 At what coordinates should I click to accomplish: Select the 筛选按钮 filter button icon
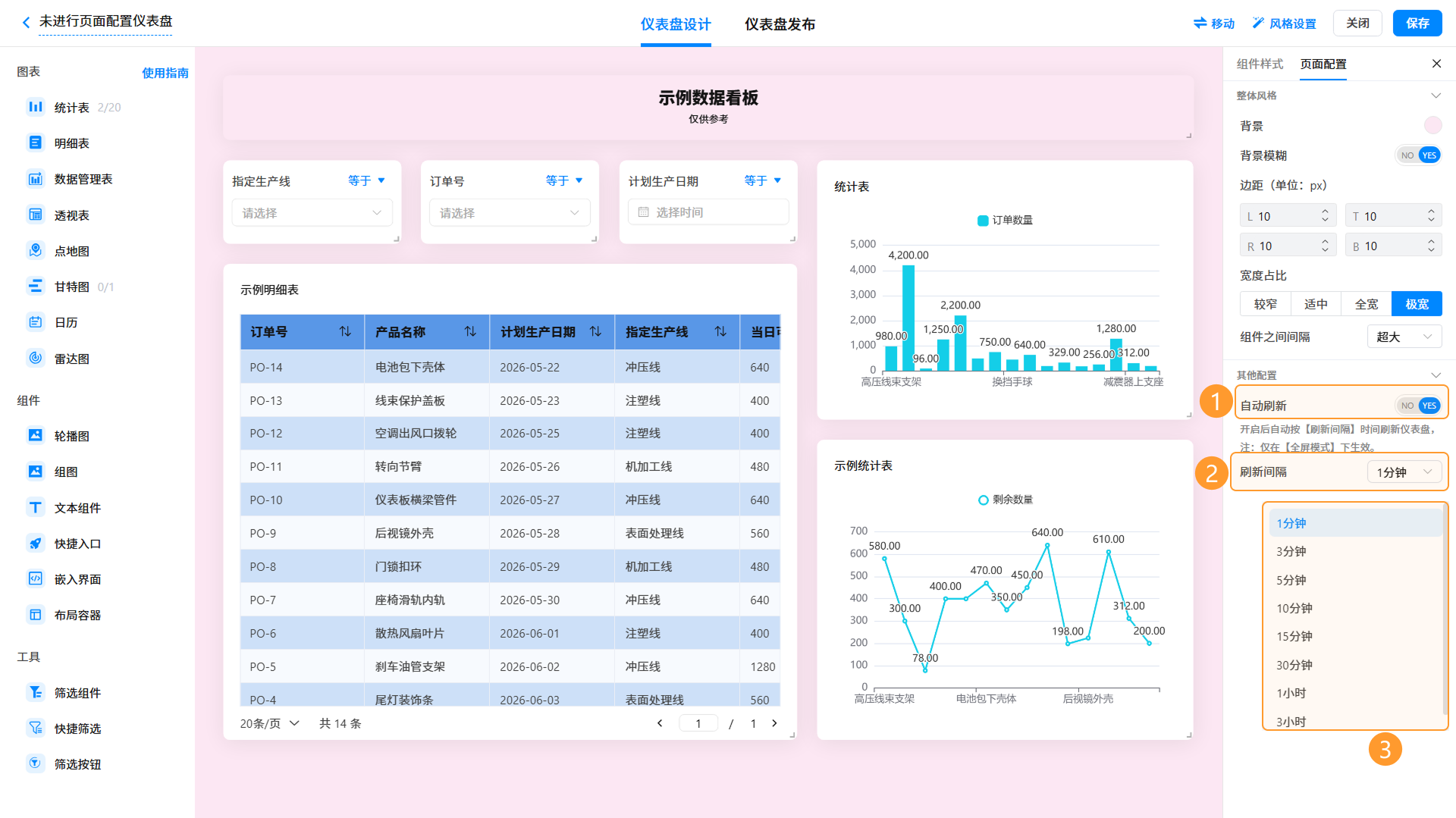click(x=35, y=763)
